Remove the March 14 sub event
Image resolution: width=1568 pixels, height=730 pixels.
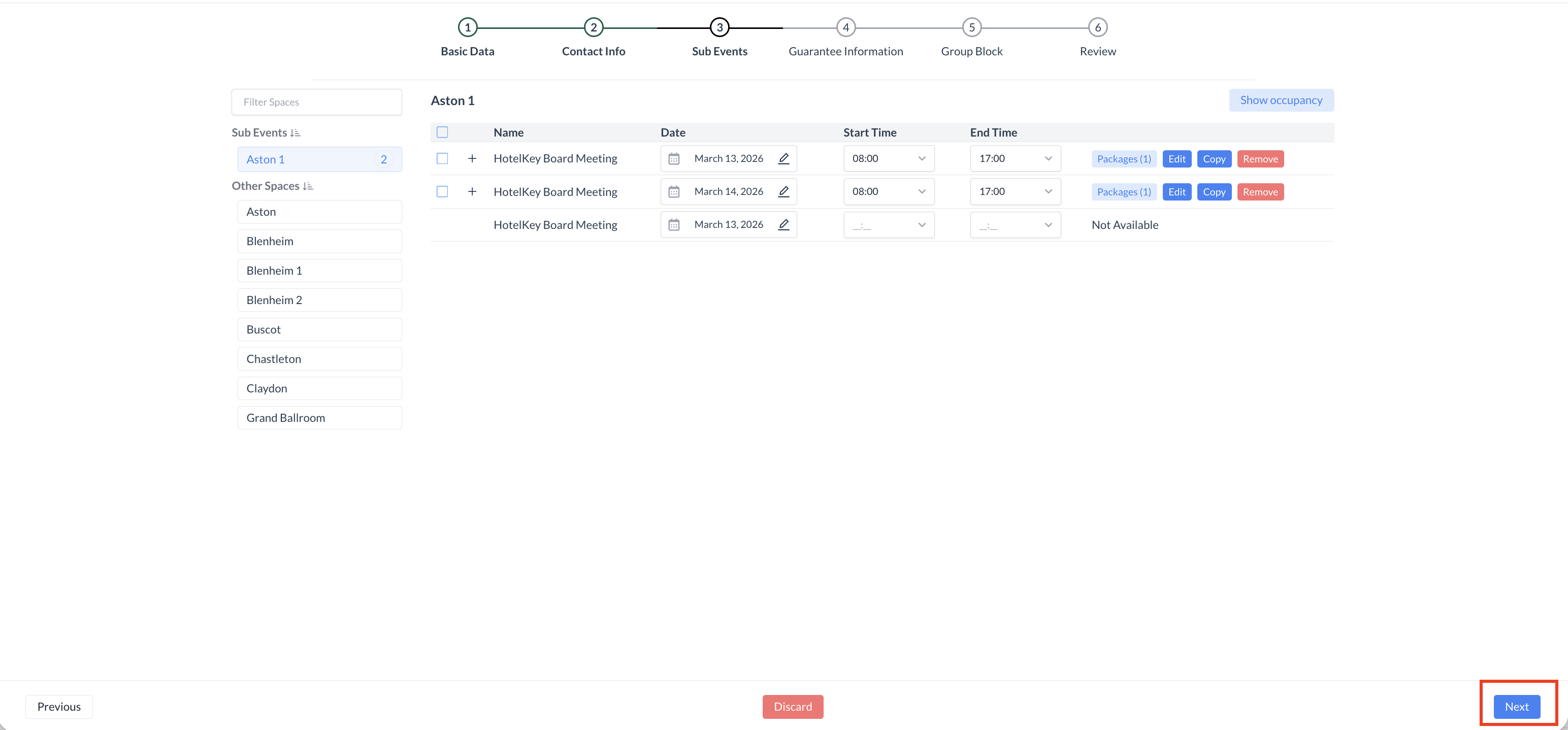pos(1260,192)
